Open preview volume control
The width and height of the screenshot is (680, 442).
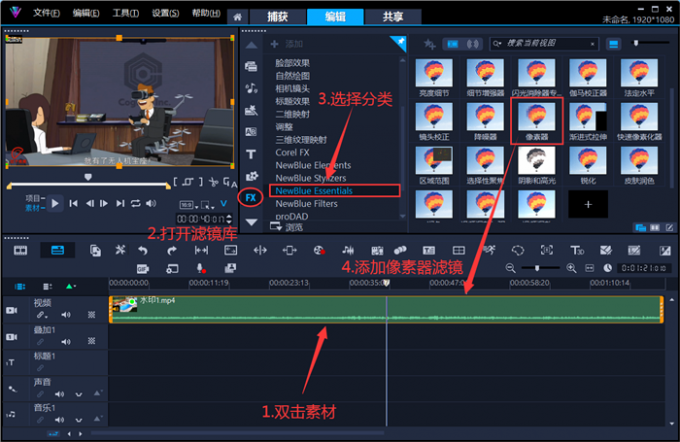(151, 203)
